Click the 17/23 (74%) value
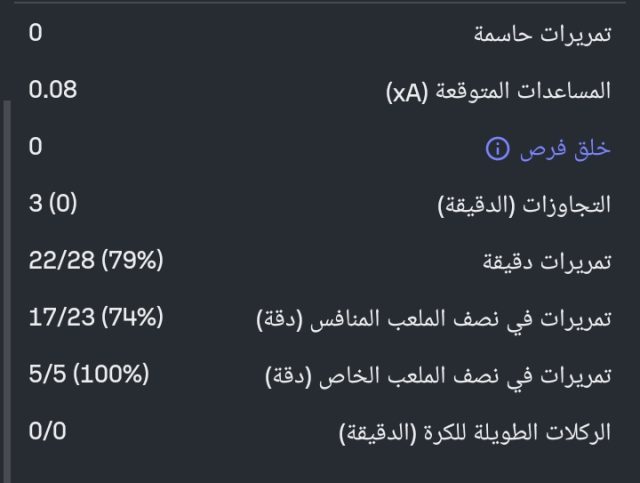Image resolution: width=640 pixels, height=483 pixels. pyautogui.click(x=96, y=318)
